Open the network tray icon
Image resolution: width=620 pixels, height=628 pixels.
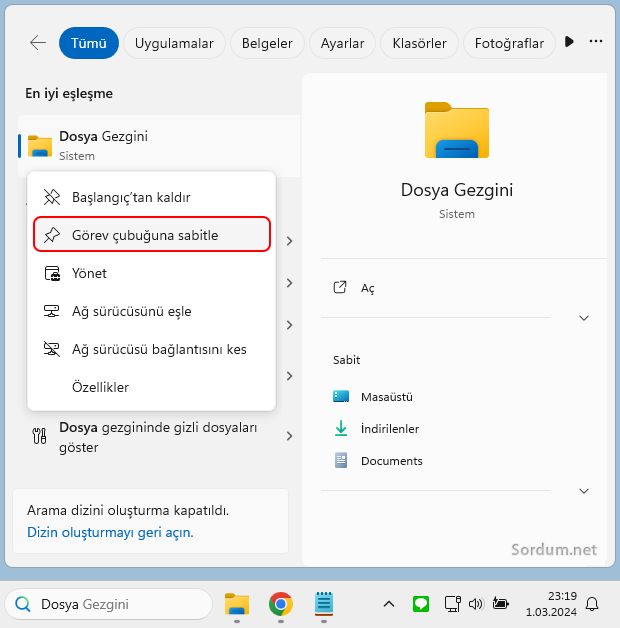(453, 604)
